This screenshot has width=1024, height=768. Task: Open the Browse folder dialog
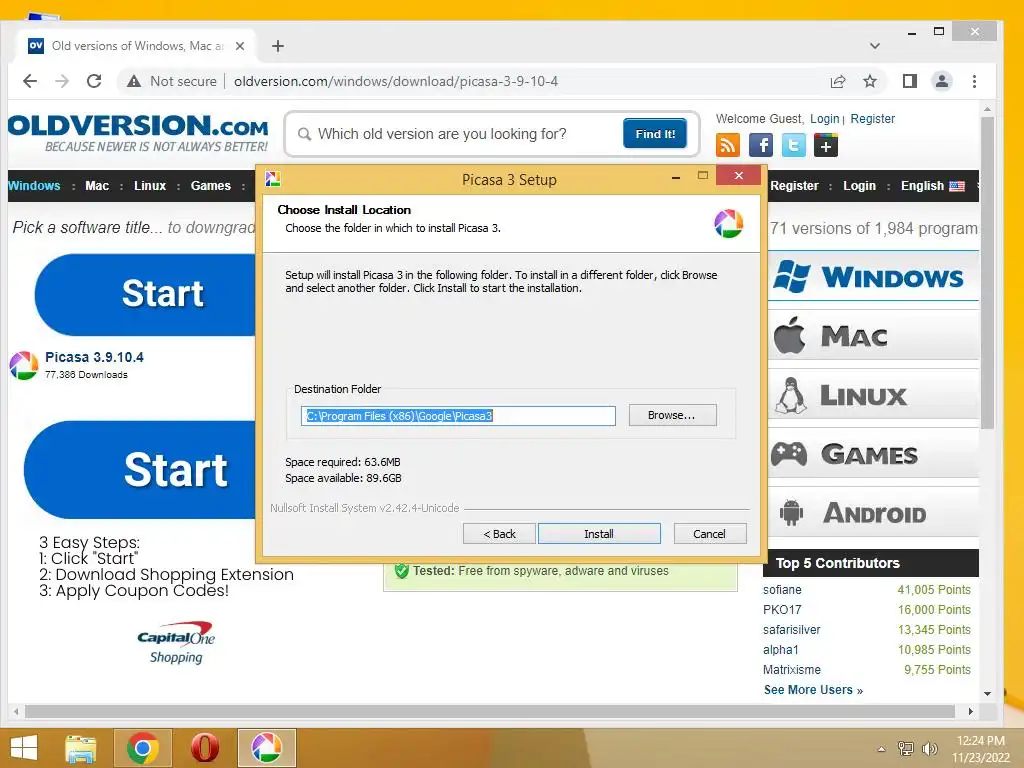(x=672, y=415)
